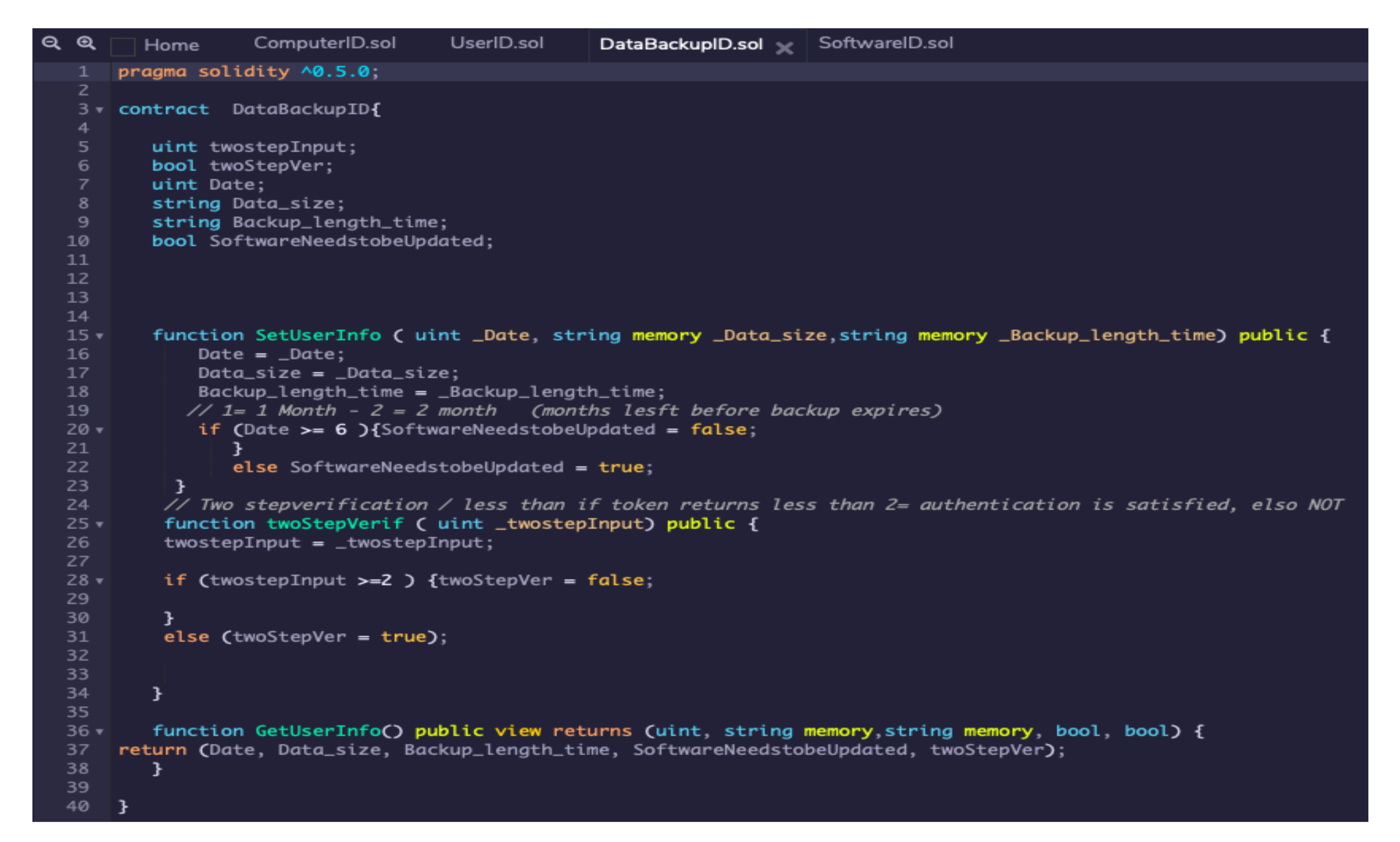Image resolution: width=1400 pixels, height=842 pixels.
Task: Click line number 40 in the gutter
Action: click(x=78, y=806)
